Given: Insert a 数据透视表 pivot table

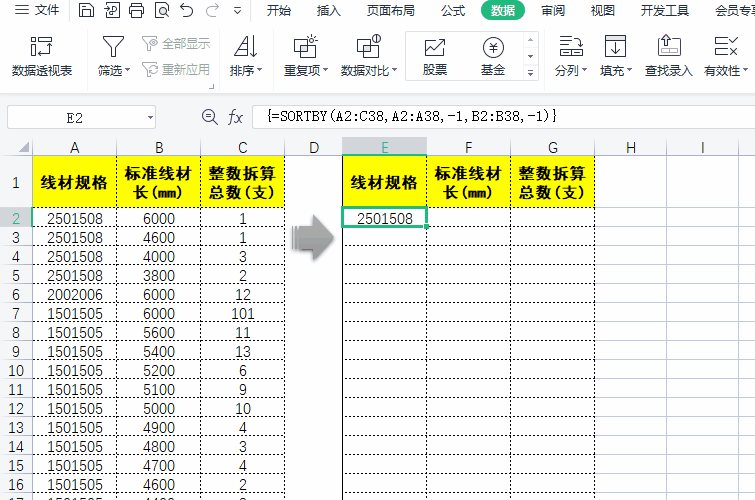Looking at the screenshot, I should pyautogui.click(x=42, y=56).
